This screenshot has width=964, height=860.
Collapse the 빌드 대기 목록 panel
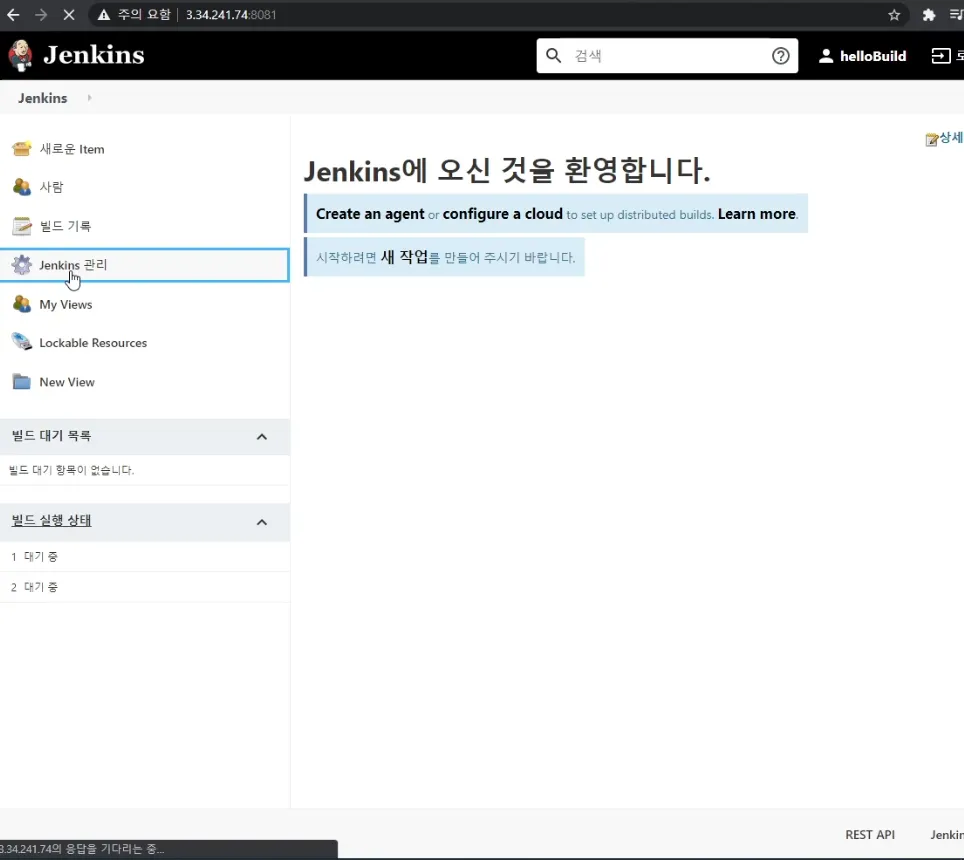[262, 437]
